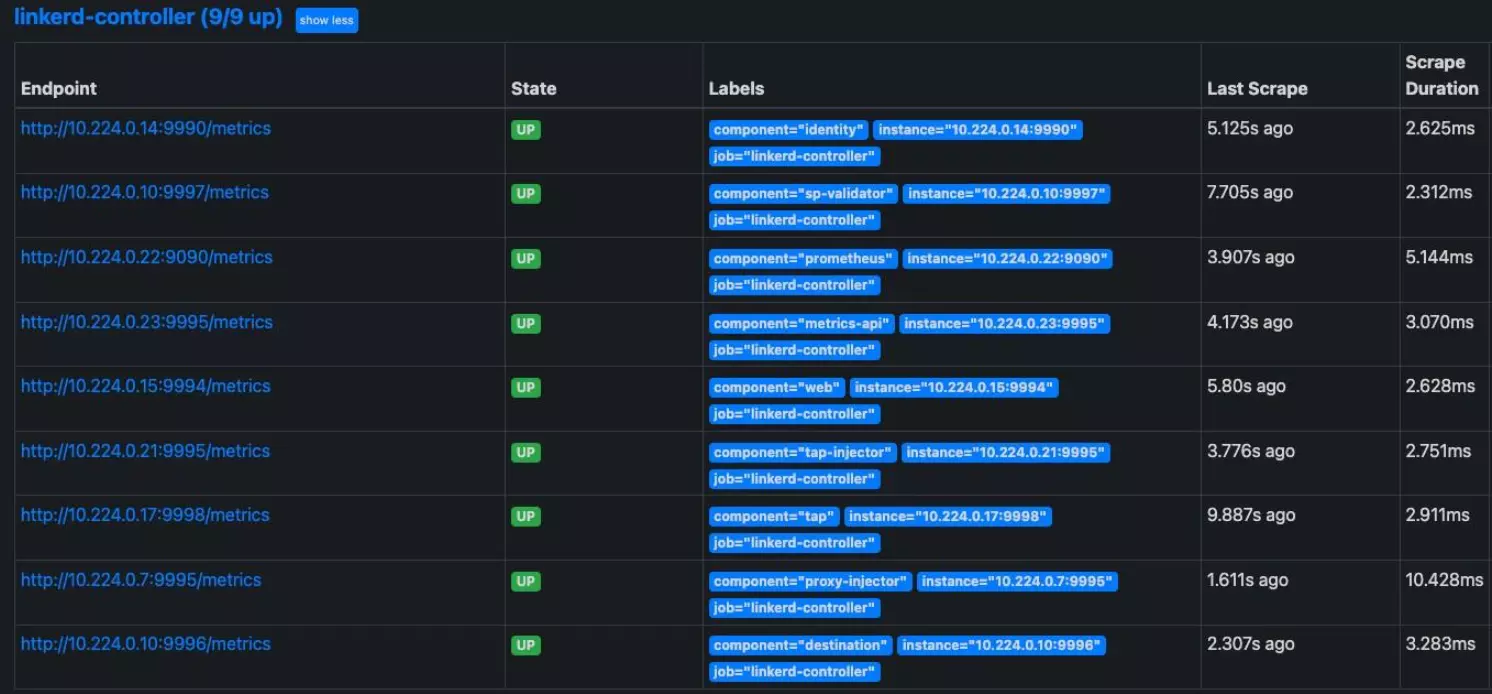Click the UP badge in the web row

click(526, 388)
